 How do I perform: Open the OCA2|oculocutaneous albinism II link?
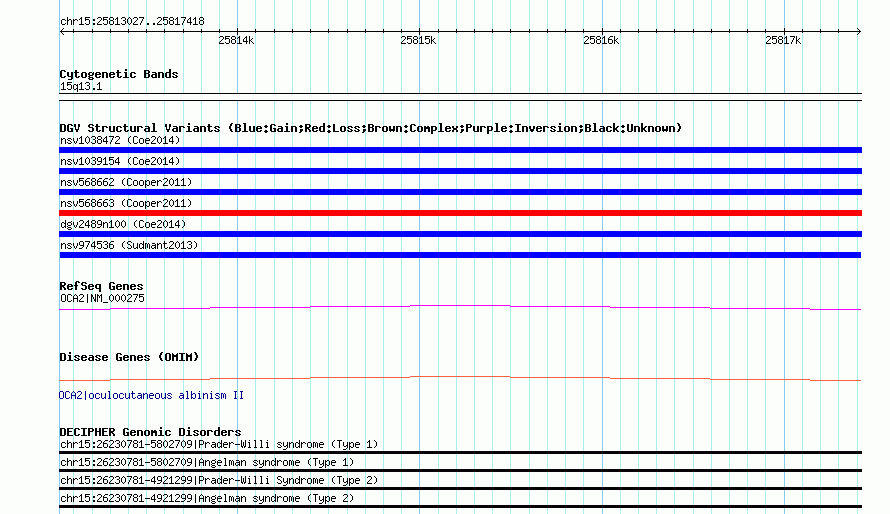(x=151, y=395)
